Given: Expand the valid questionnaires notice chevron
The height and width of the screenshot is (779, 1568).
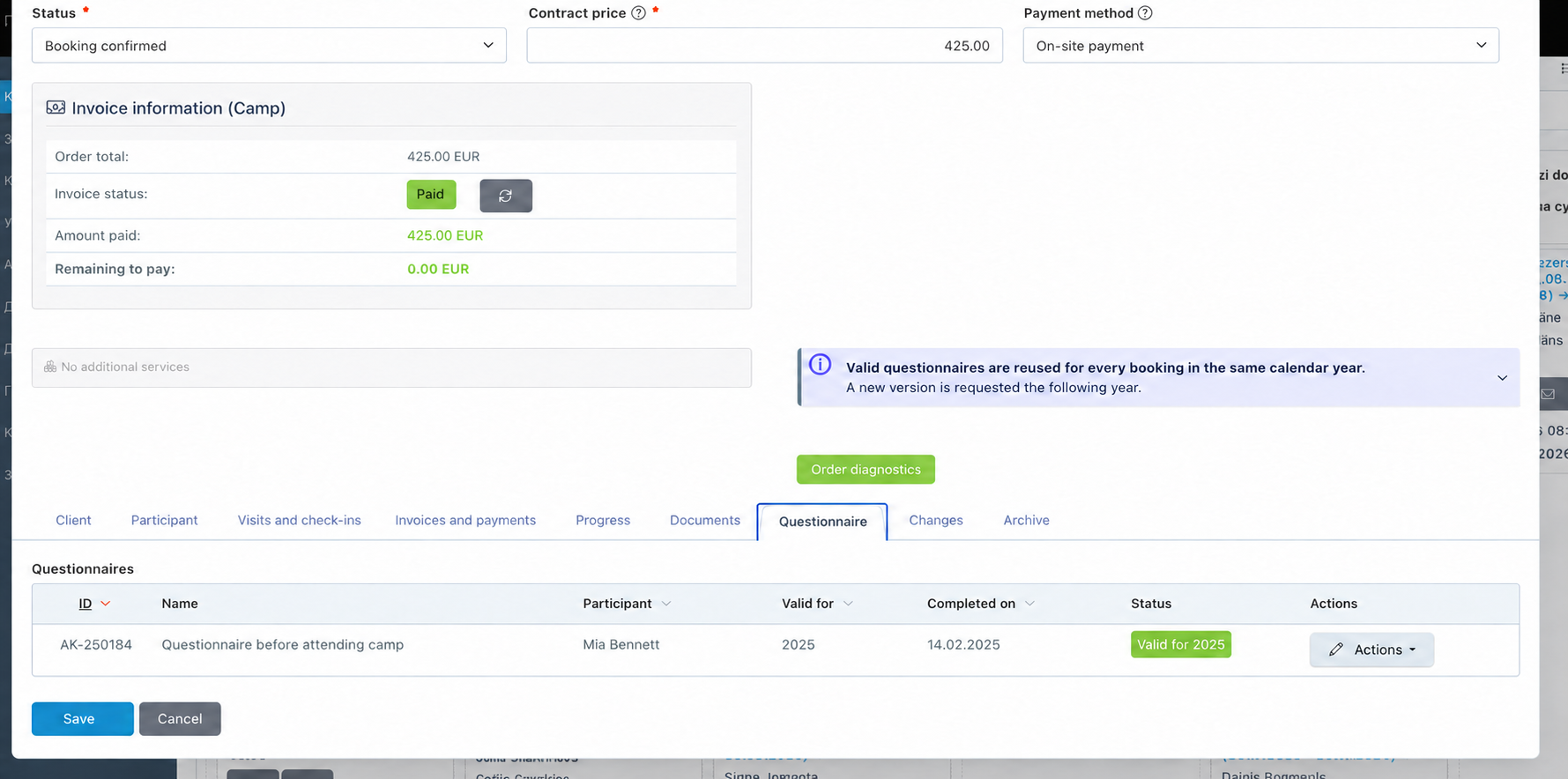Looking at the screenshot, I should pyautogui.click(x=1502, y=378).
